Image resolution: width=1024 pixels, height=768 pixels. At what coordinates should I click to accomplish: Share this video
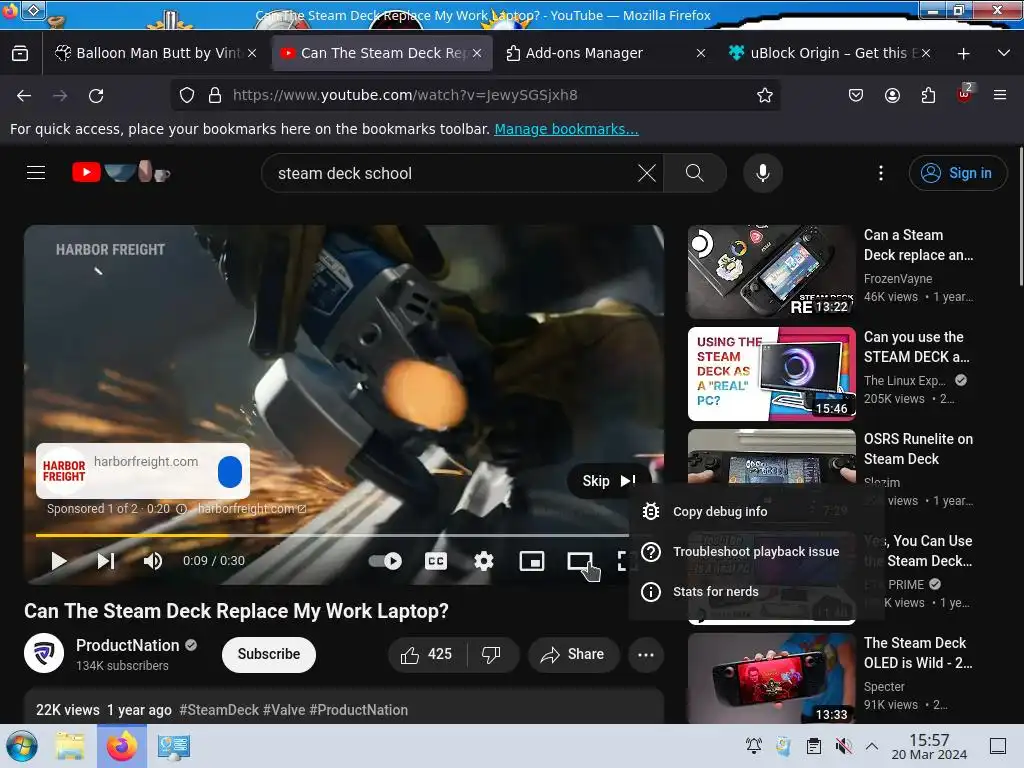pyautogui.click(x=573, y=654)
